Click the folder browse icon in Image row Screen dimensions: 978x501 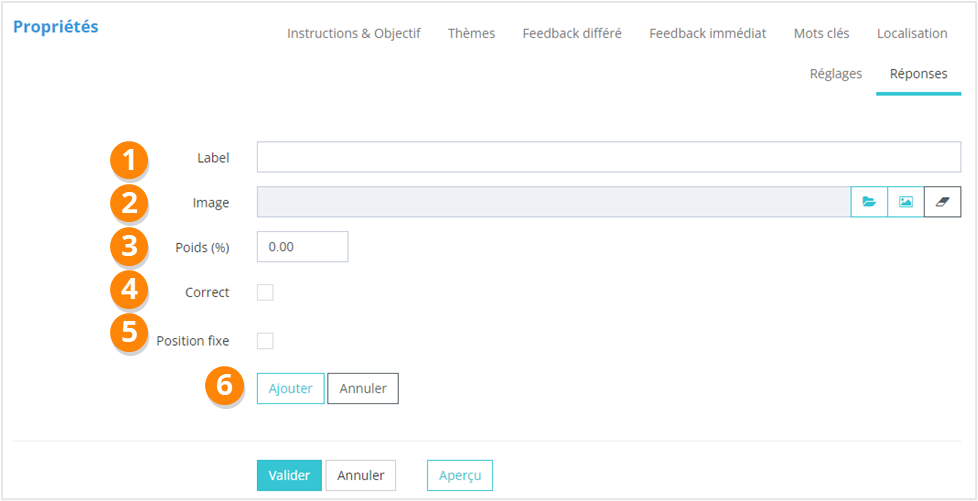869,202
